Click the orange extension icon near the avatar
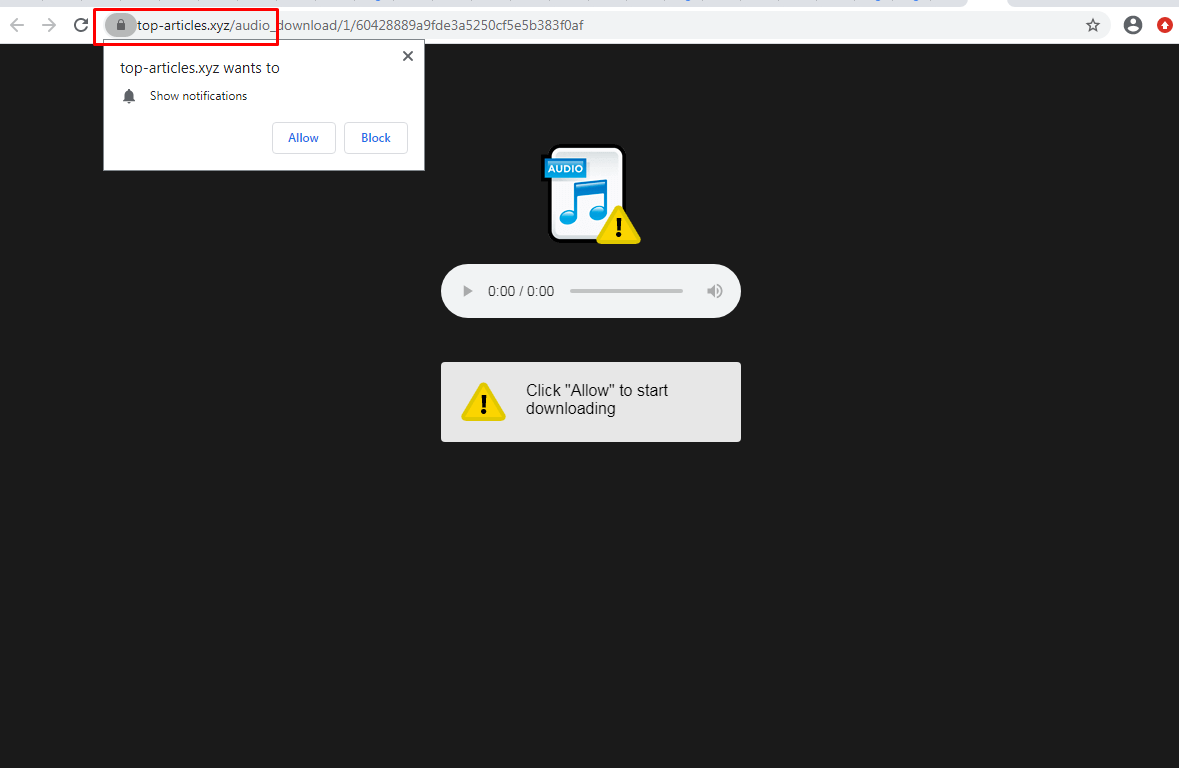Screen dimensions: 1179x768 pyautogui.click(x=1164, y=25)
